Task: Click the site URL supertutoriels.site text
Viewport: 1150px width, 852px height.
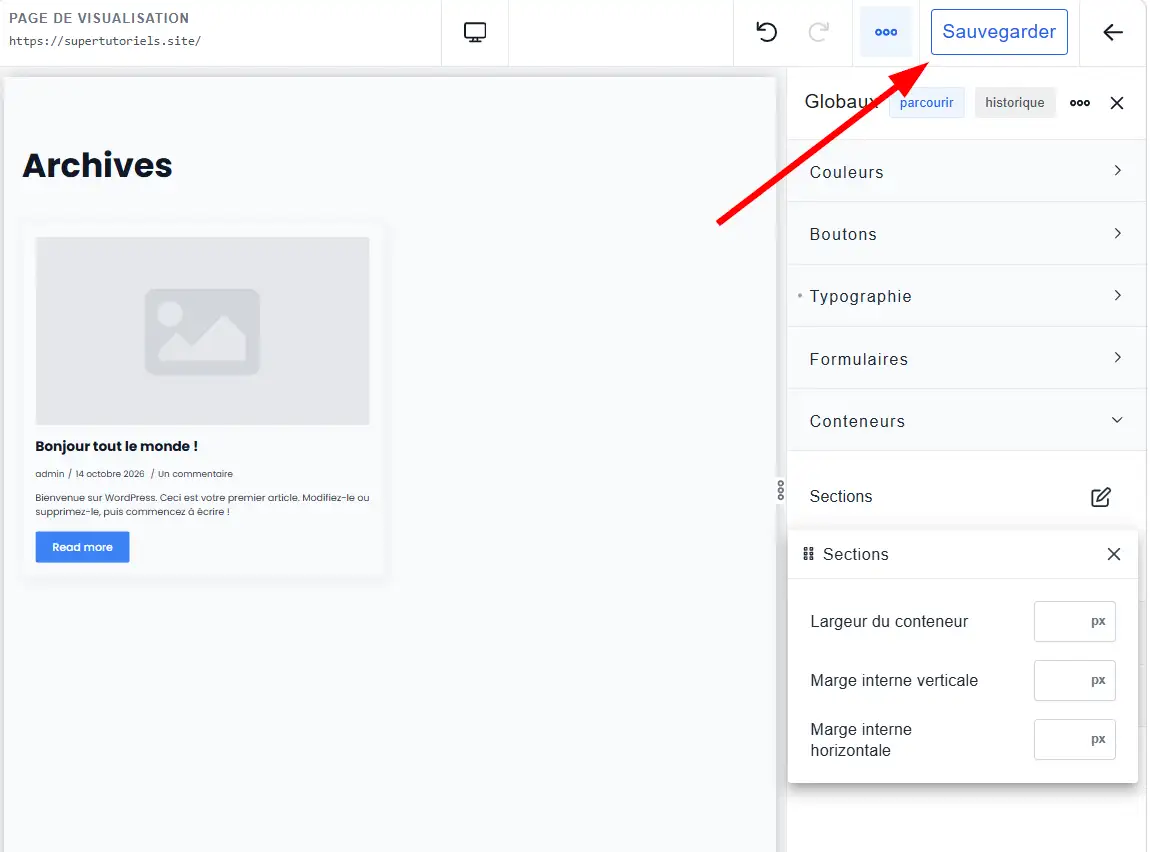Action: pos(105,41)
